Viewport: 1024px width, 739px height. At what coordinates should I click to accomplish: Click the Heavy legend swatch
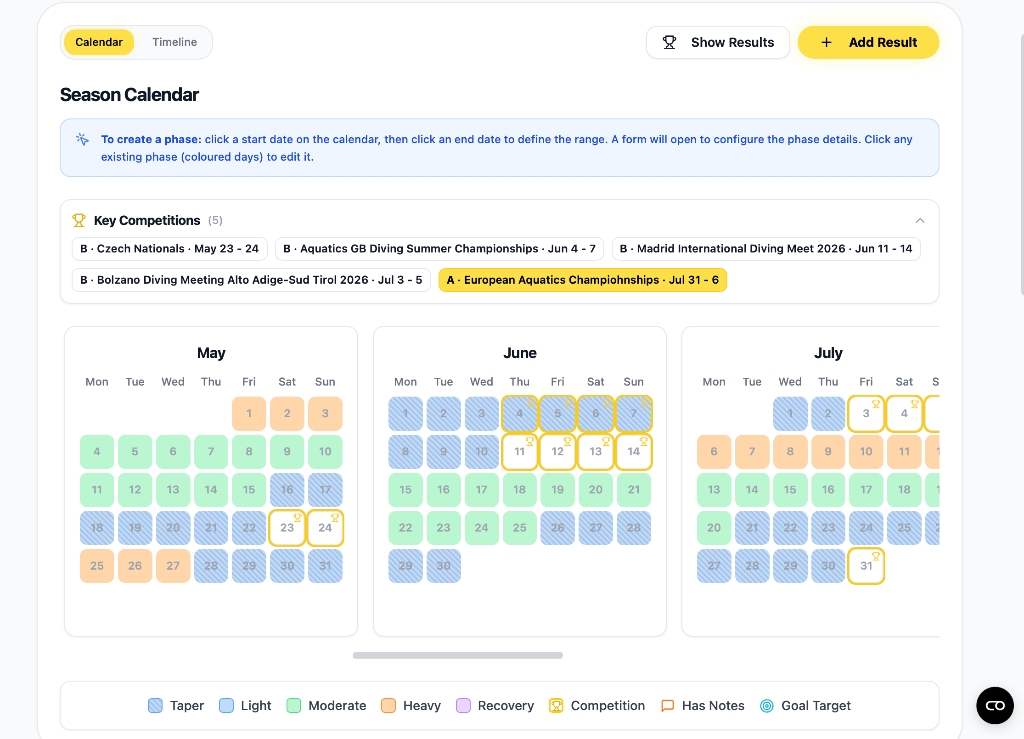click(x=389, y=706)
